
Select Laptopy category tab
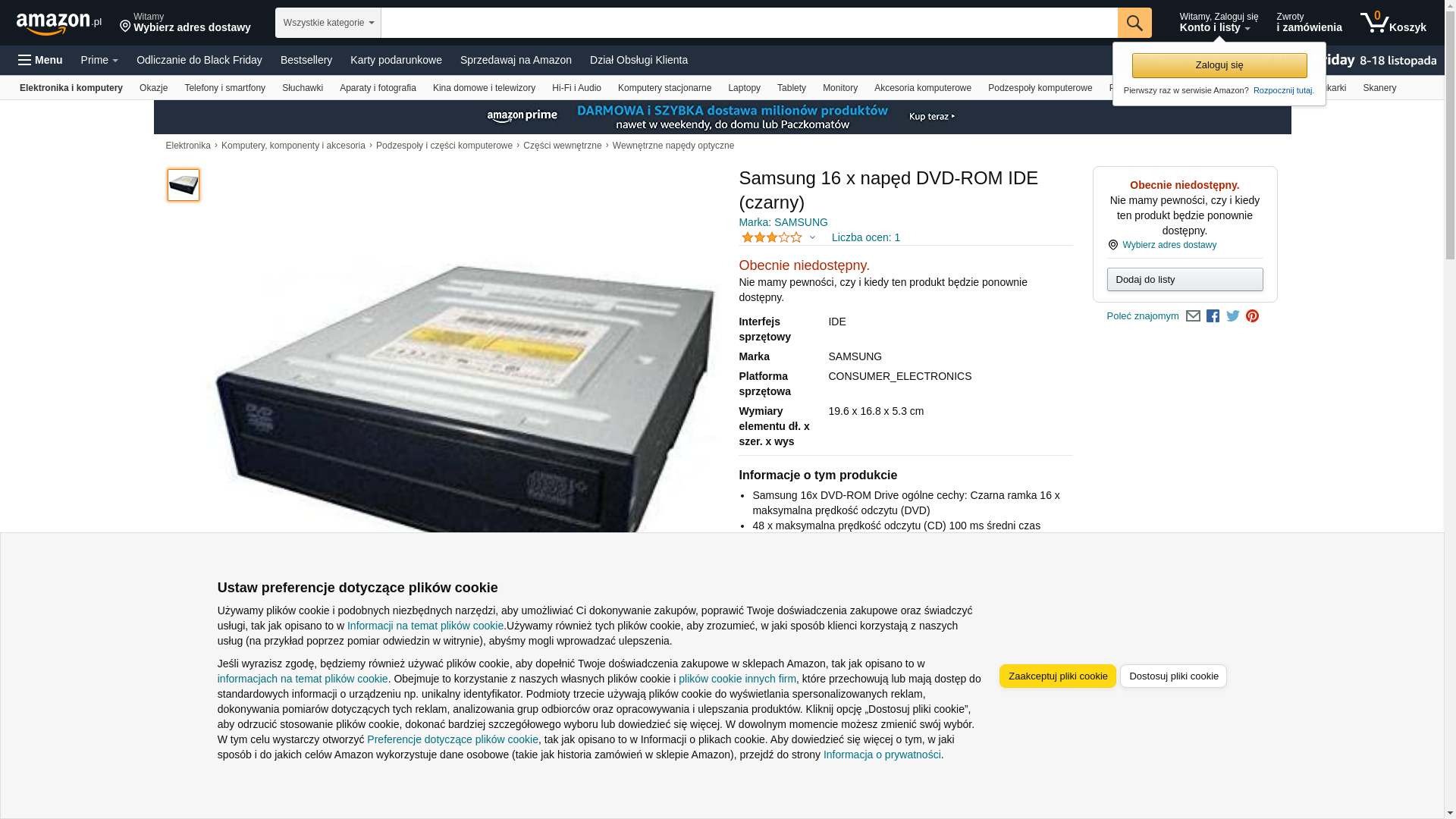tap(744, 88)
